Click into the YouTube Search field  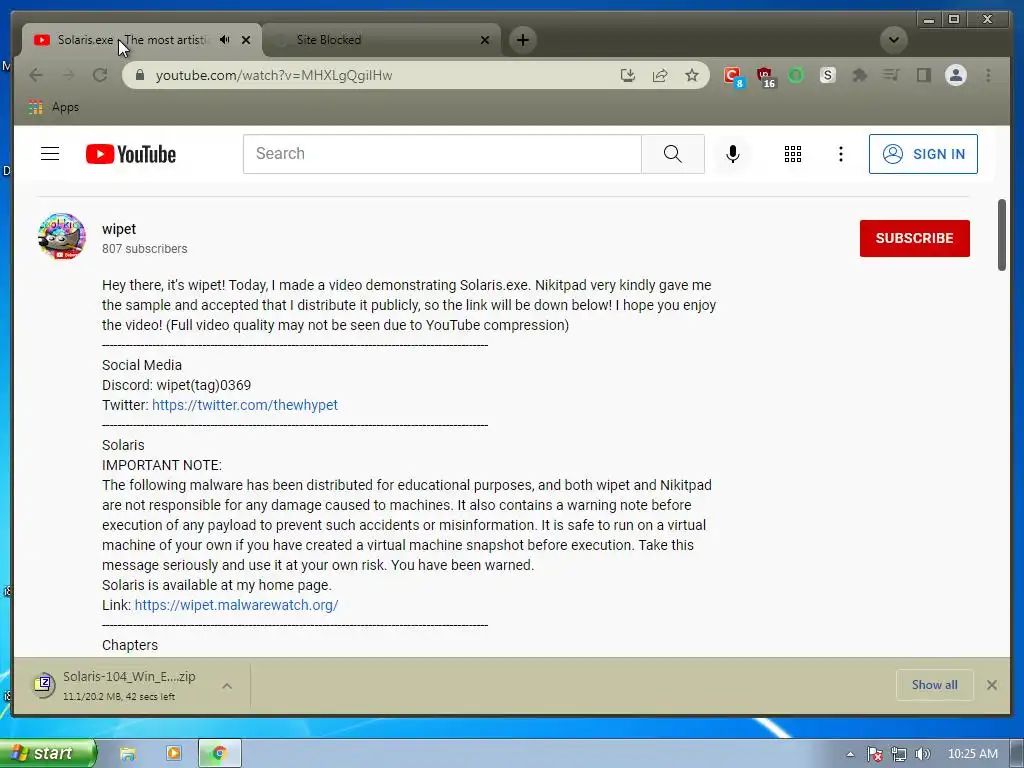click(442, 154)
